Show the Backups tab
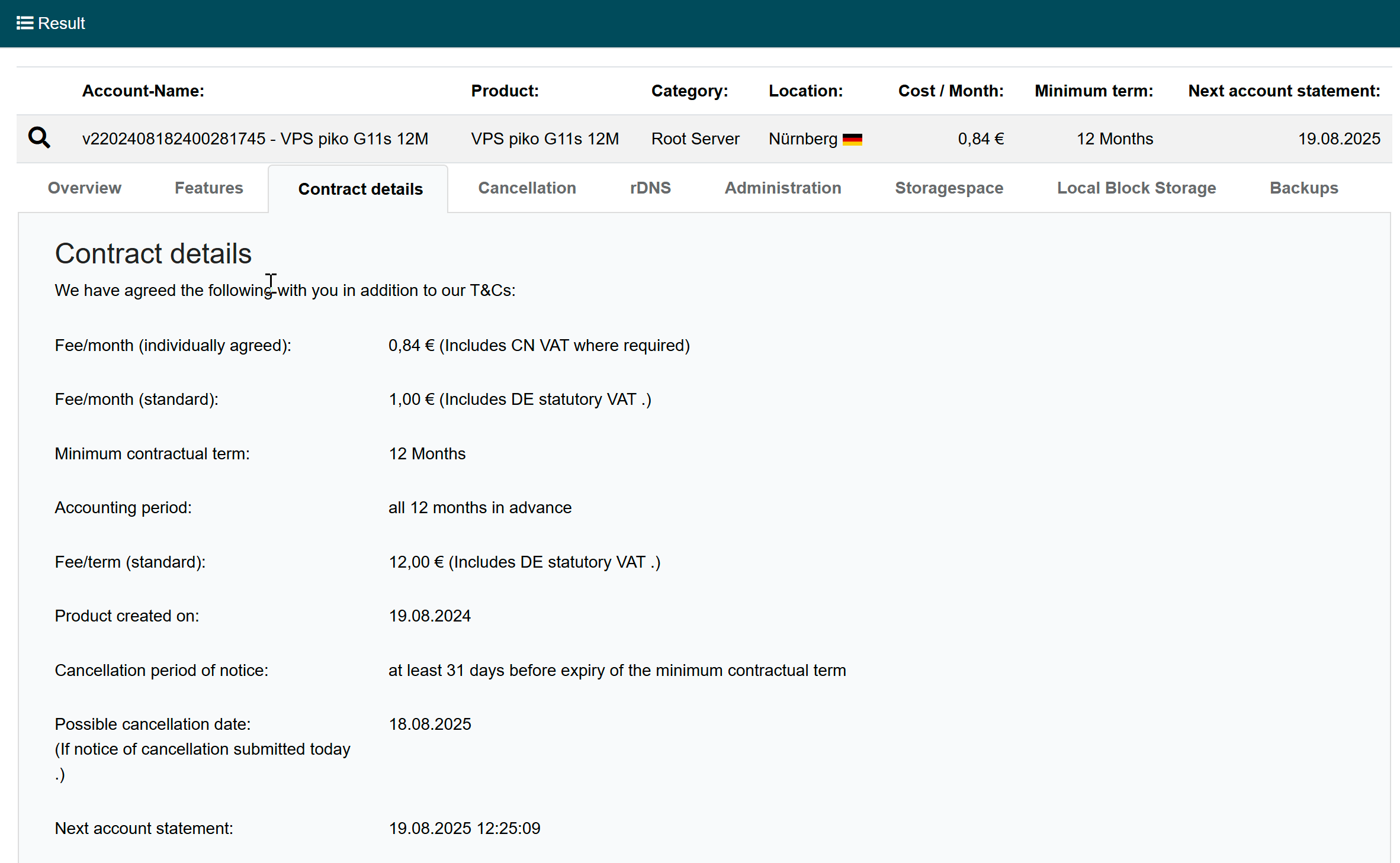 (x=1303, y=188)
